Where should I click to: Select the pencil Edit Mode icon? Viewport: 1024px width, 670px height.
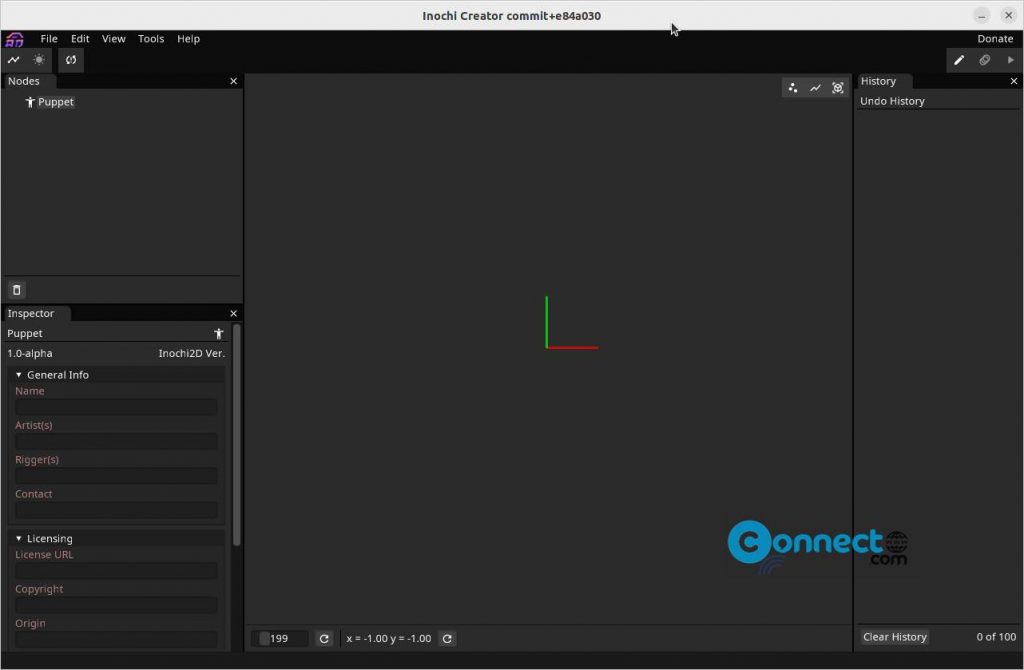[959, 60]
